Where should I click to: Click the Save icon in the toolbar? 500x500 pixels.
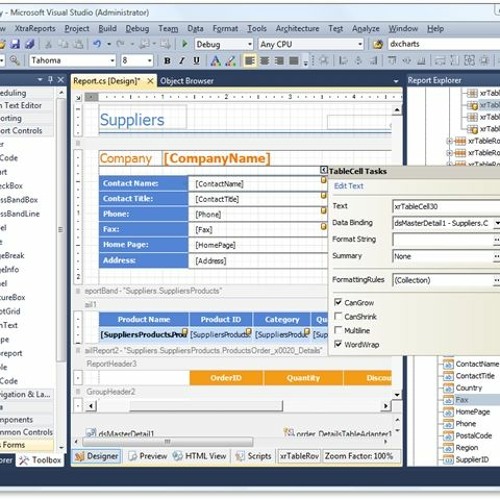pyautogui.click(x=15, y=44)
